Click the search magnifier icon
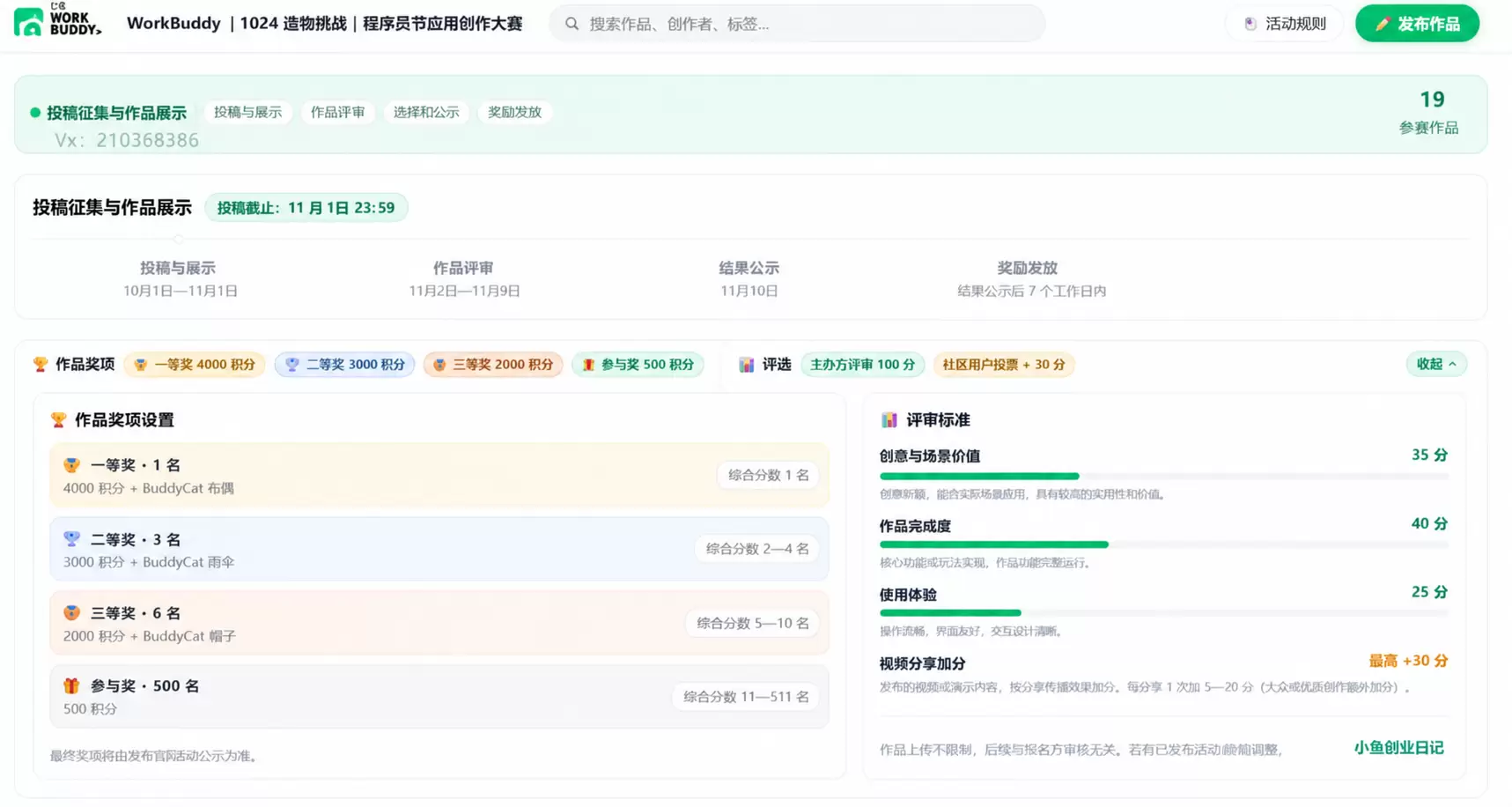 pyautogui.click(x=572, y=24)
